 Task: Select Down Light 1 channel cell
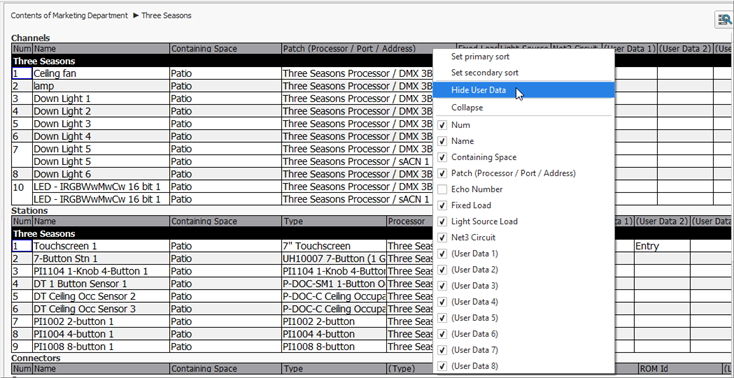pos(101,99)
